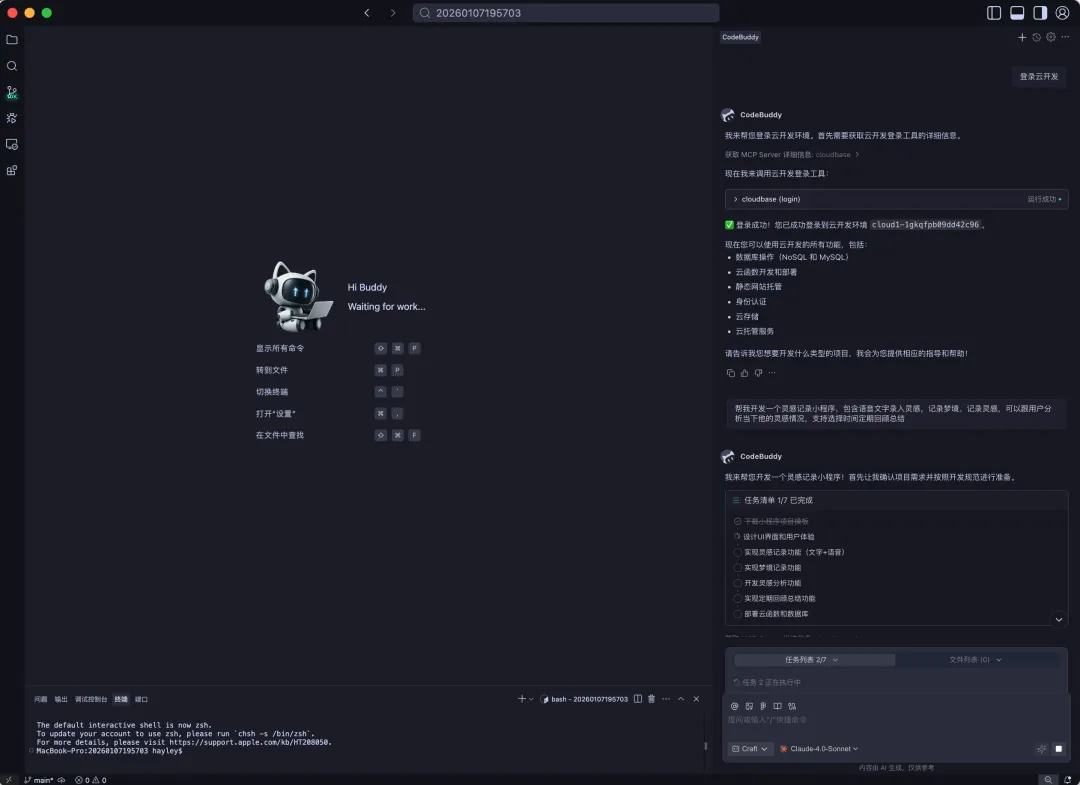
Task: Switch to the 调试控制台 panel tab
Action: pos(91,700)
